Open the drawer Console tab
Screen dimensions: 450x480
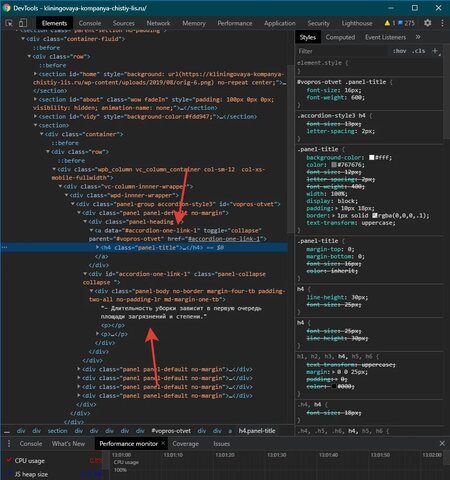point(31,443)
